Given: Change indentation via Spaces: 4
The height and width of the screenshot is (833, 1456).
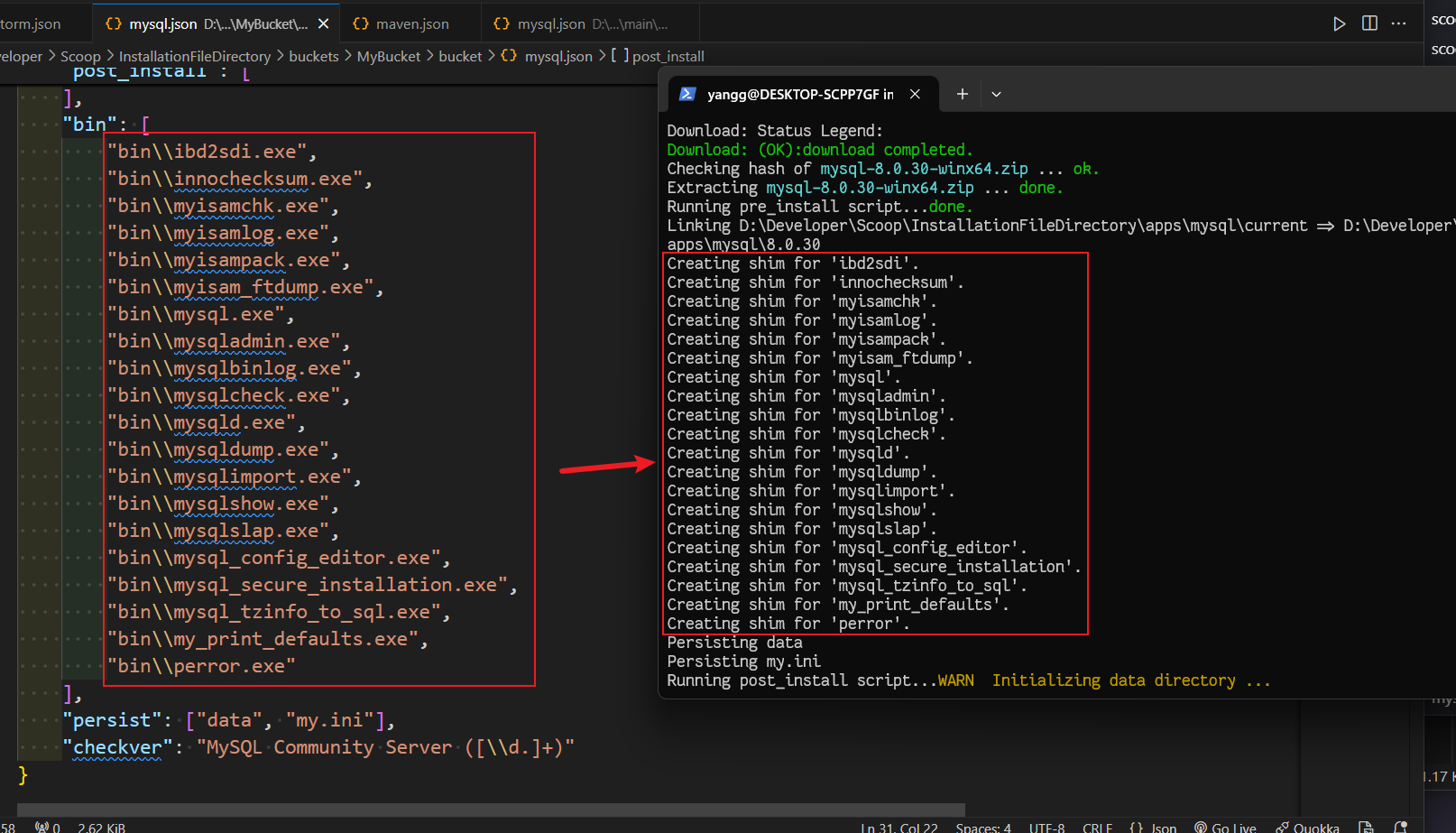Looking at the screenshot, I should pyautogui.click(x=983, y=828).
